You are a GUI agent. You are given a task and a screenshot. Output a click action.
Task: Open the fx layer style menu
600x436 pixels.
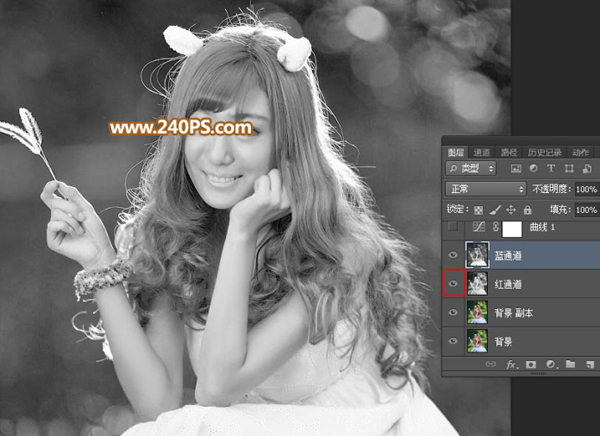[512, 365]
